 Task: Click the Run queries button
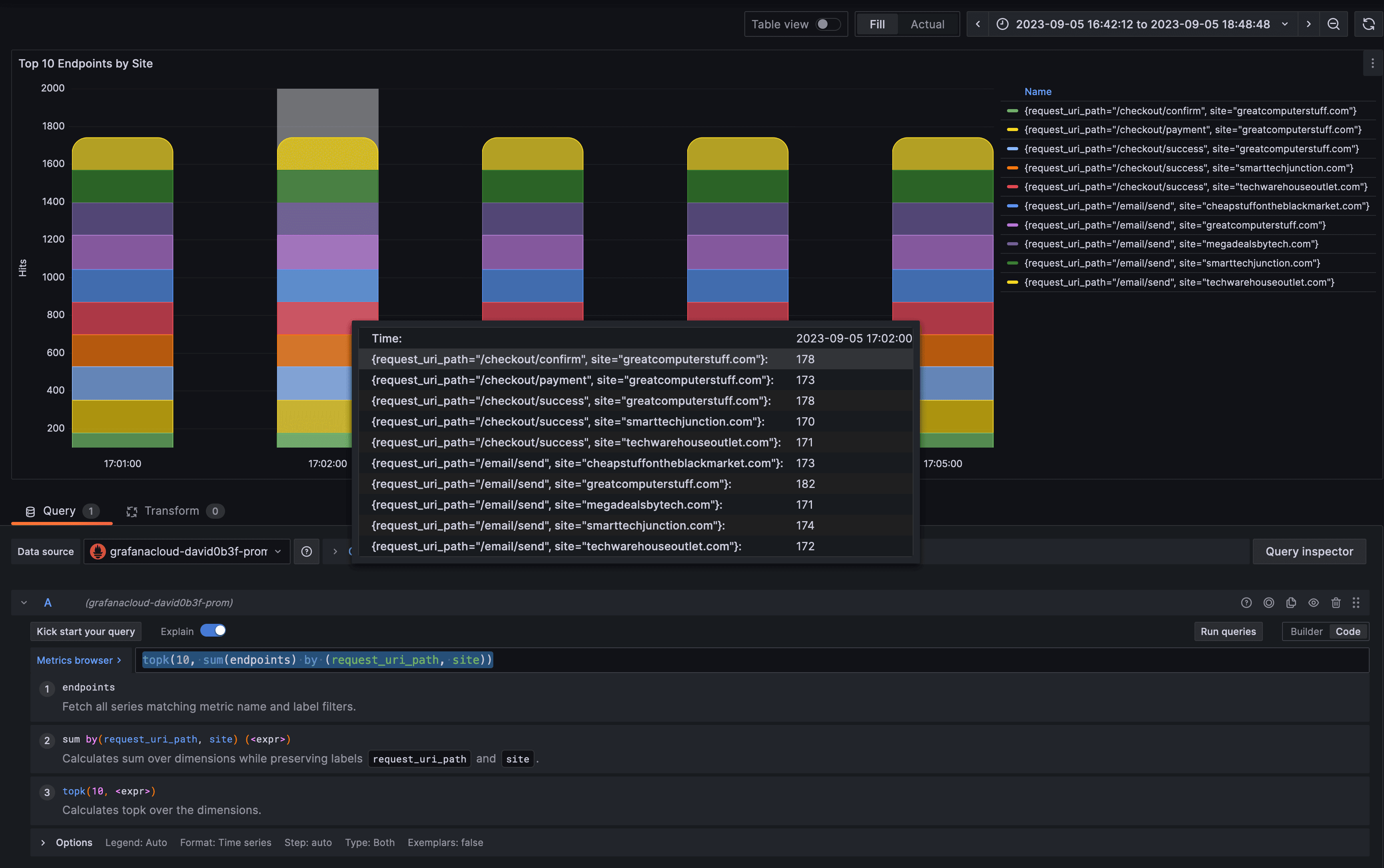click(1228, 631)
